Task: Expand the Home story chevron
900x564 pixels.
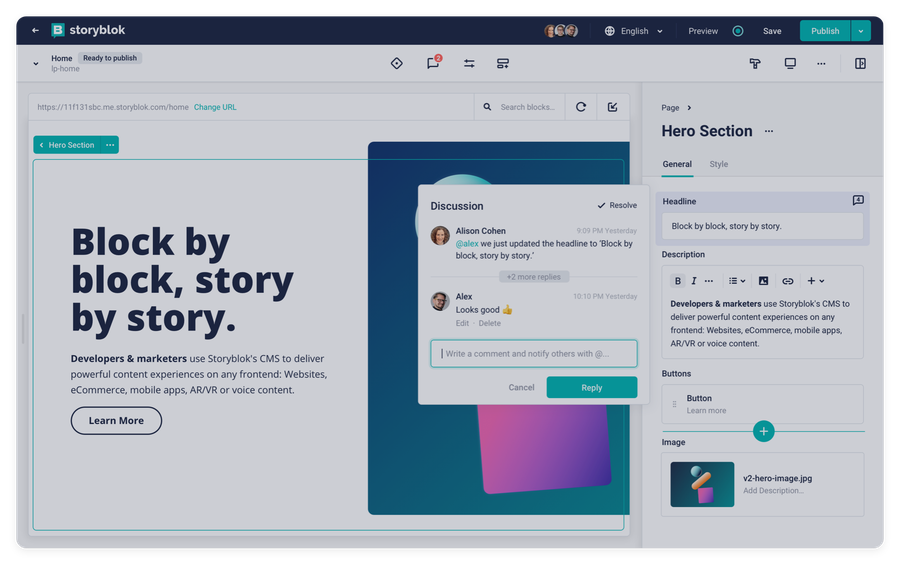Action: 36,64
